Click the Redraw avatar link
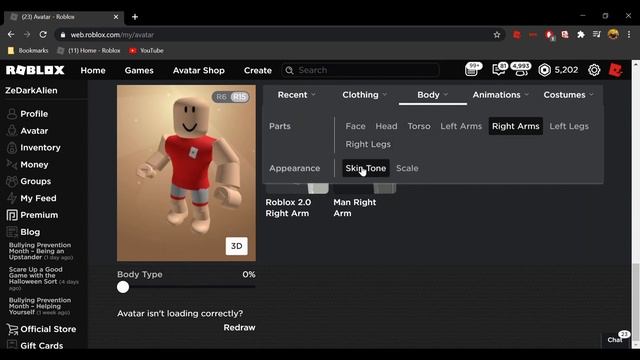Viewport: 640px width, 360px height. click(x=239, y=328)
